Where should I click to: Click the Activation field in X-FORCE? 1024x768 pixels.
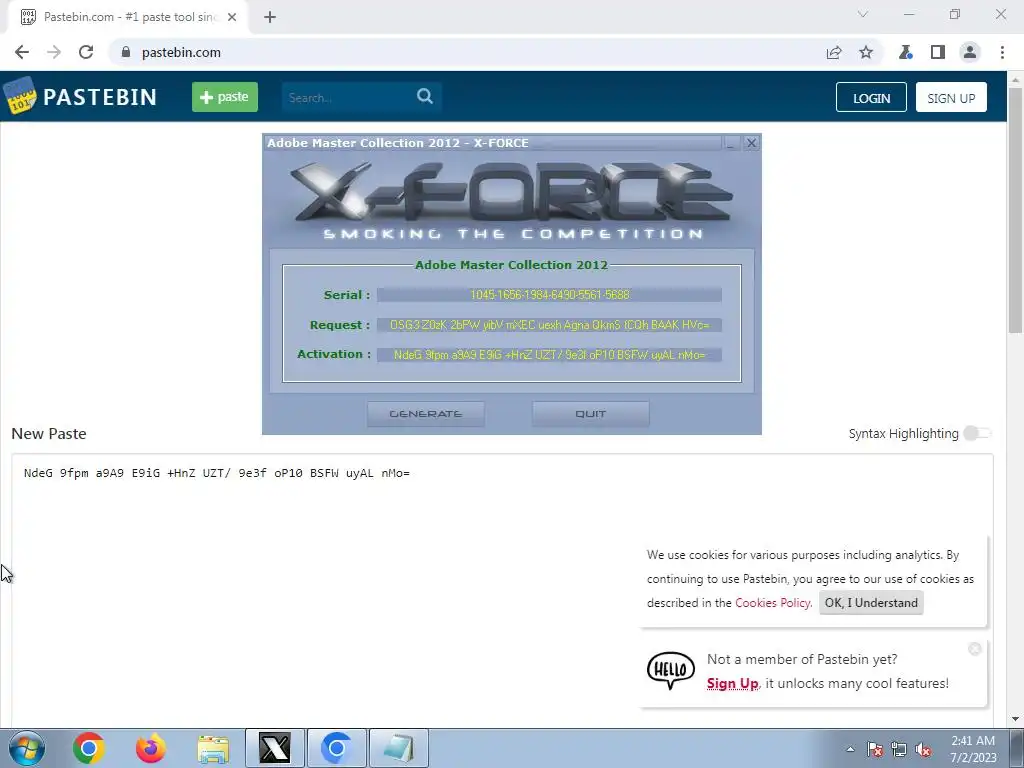point(549,355)
